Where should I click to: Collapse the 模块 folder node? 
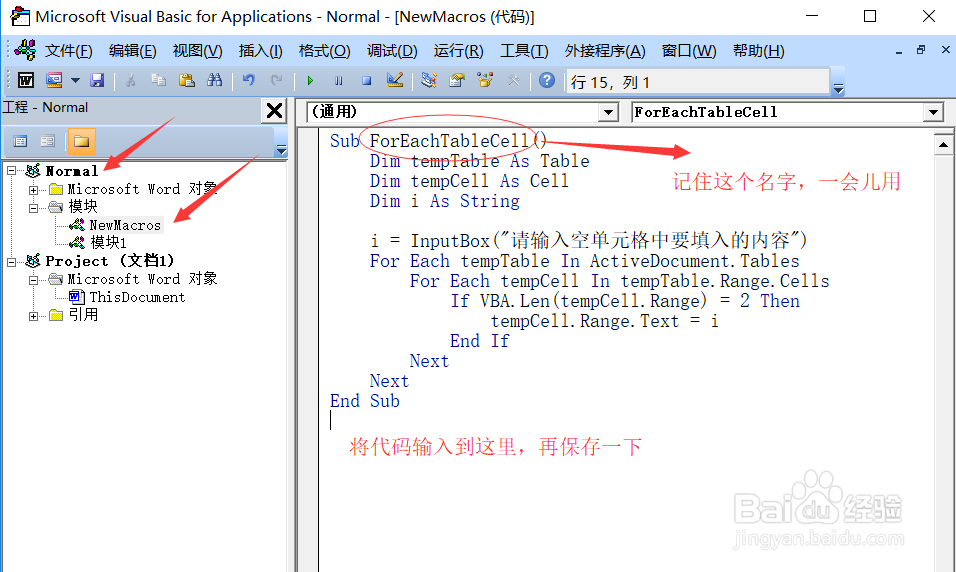coord(34,207)
